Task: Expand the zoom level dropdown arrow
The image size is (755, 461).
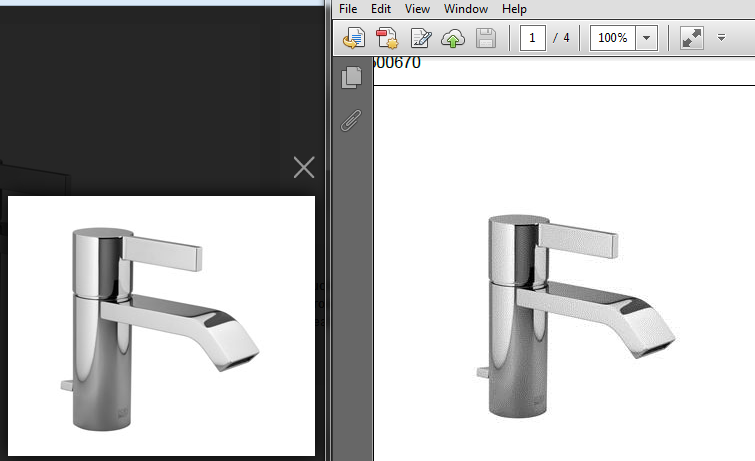Action: 646,39
